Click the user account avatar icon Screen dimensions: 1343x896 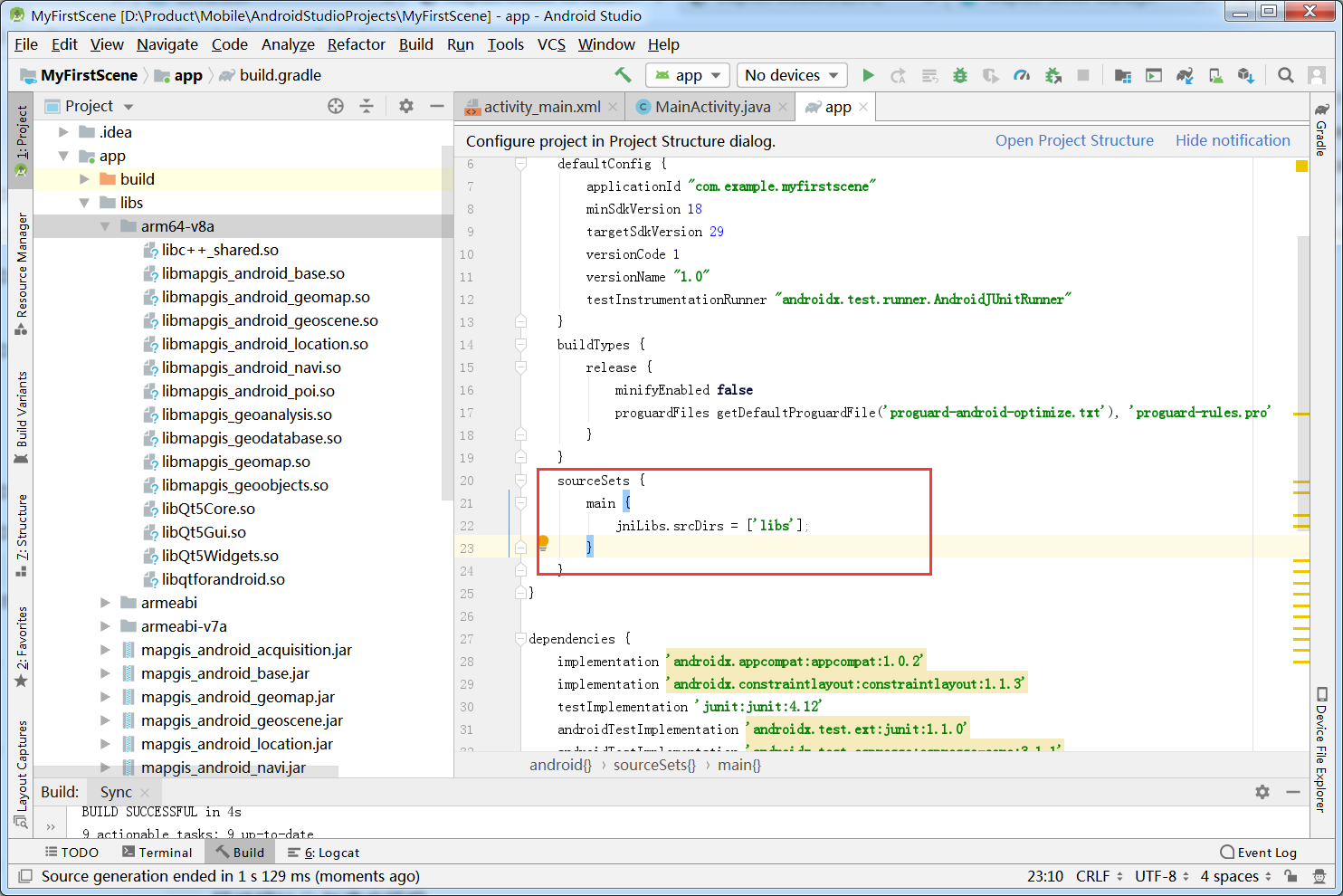1317,75
